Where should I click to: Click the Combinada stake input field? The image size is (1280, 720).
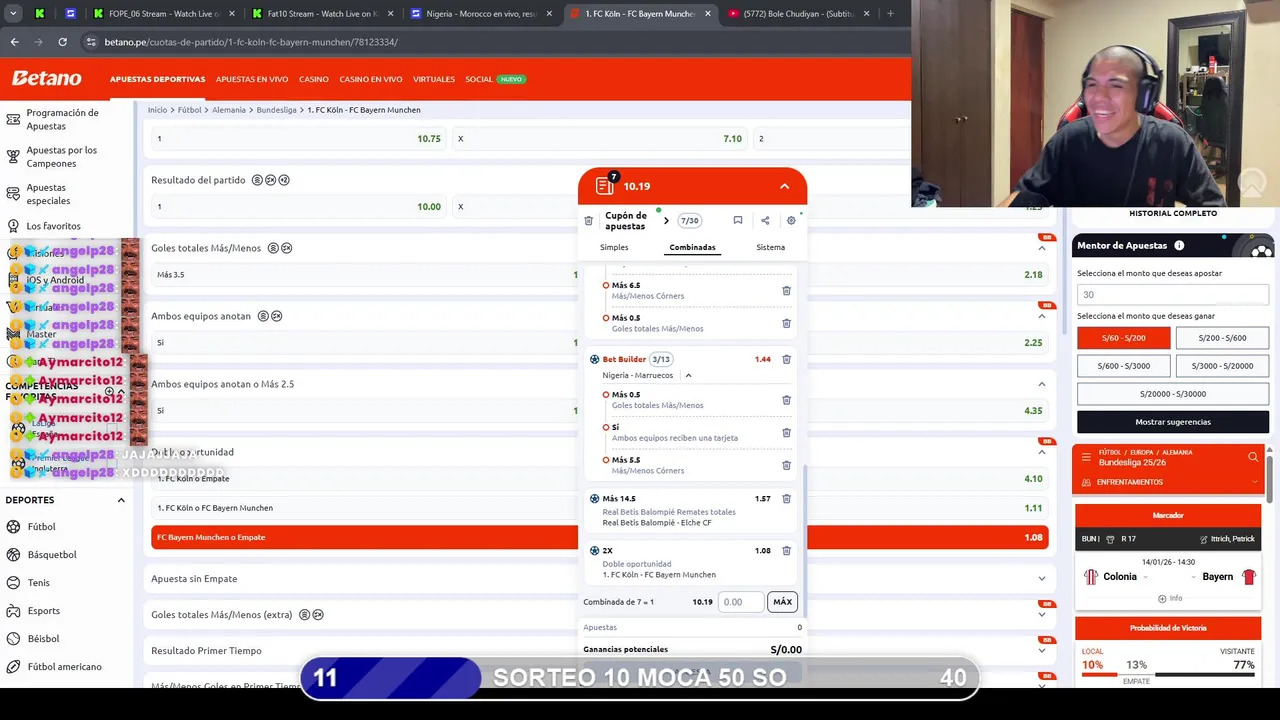741,602
